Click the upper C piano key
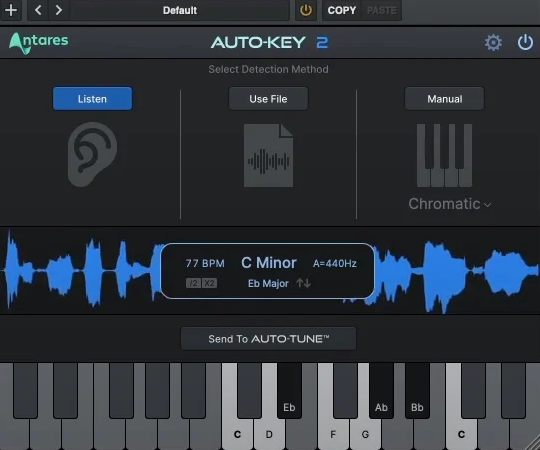The width and height of the screenshot is (540, 450). click(461, 435)
